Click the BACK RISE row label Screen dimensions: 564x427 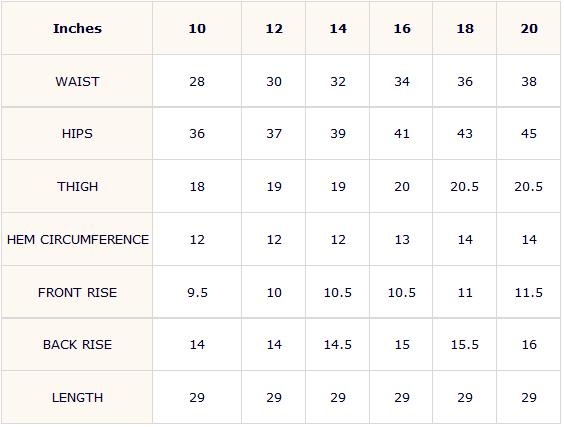(77, 345)
